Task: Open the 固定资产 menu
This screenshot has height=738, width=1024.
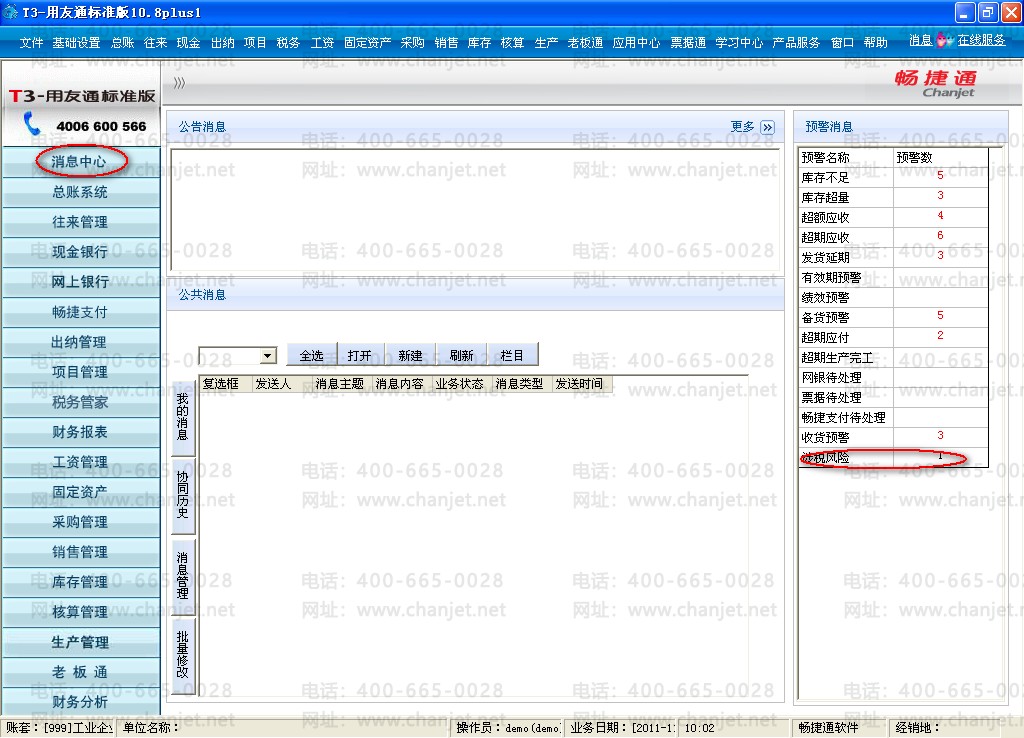Action: pyautogui.click(x=368, y=42)
